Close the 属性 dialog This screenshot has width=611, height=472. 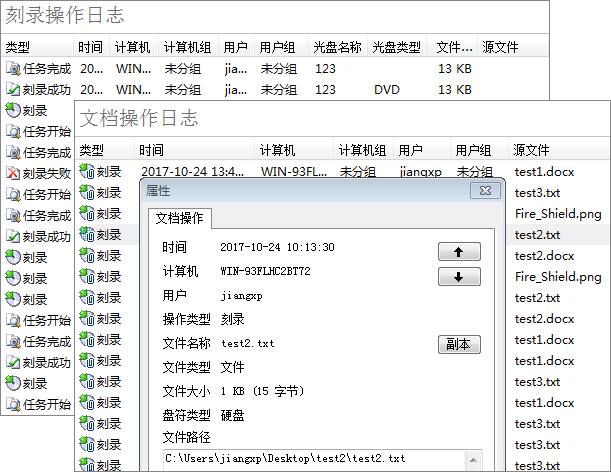tap(485, 191)
